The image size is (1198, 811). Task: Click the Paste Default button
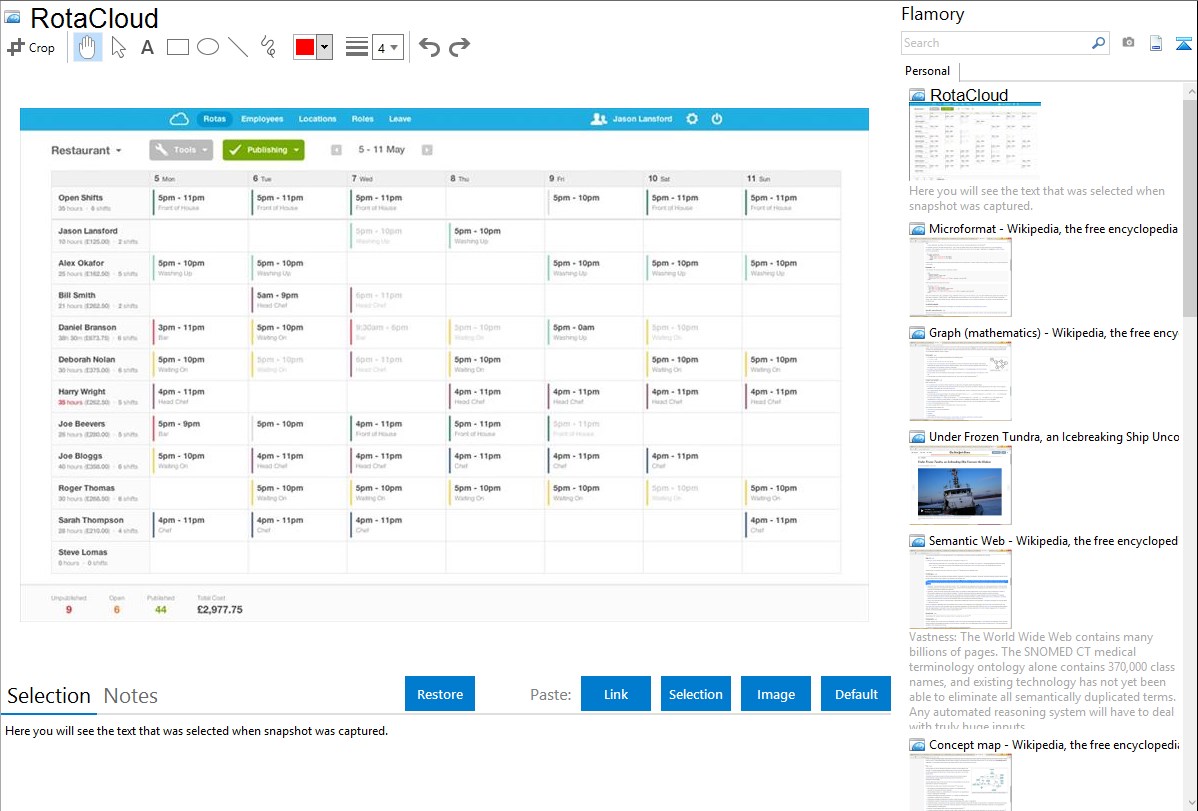[856, 694]
